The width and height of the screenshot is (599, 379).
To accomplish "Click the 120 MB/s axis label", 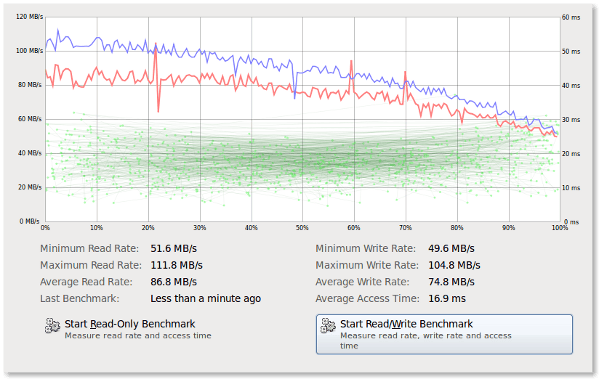I will [29, 17].
